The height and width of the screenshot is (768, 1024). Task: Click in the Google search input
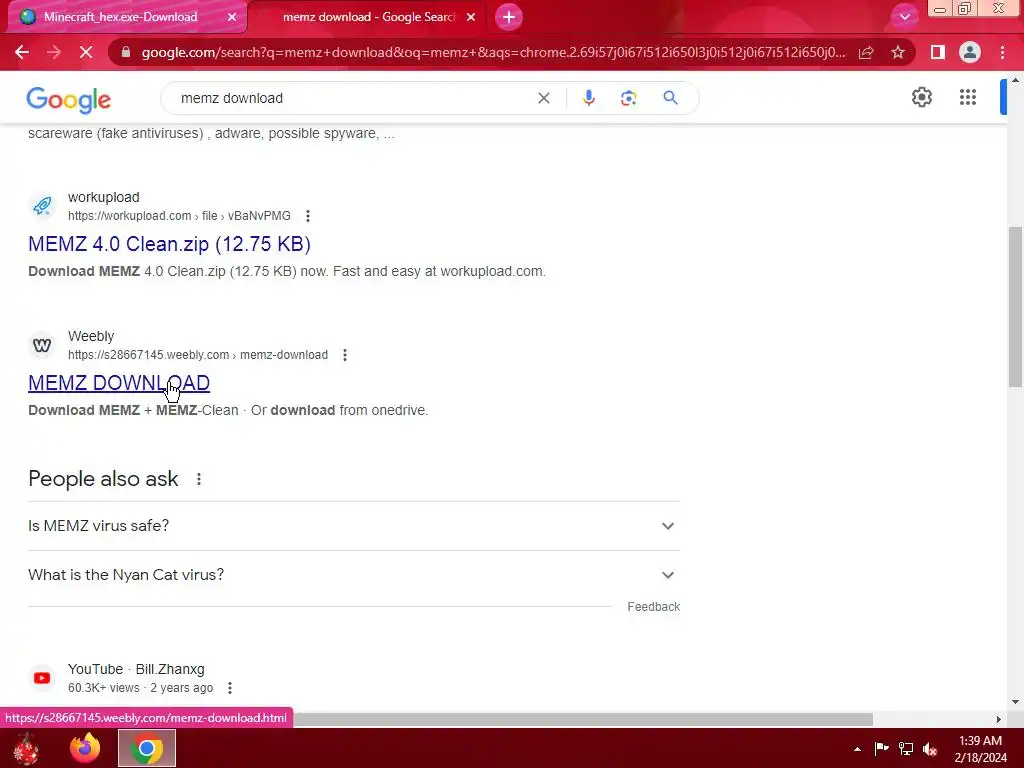(353, 98)
